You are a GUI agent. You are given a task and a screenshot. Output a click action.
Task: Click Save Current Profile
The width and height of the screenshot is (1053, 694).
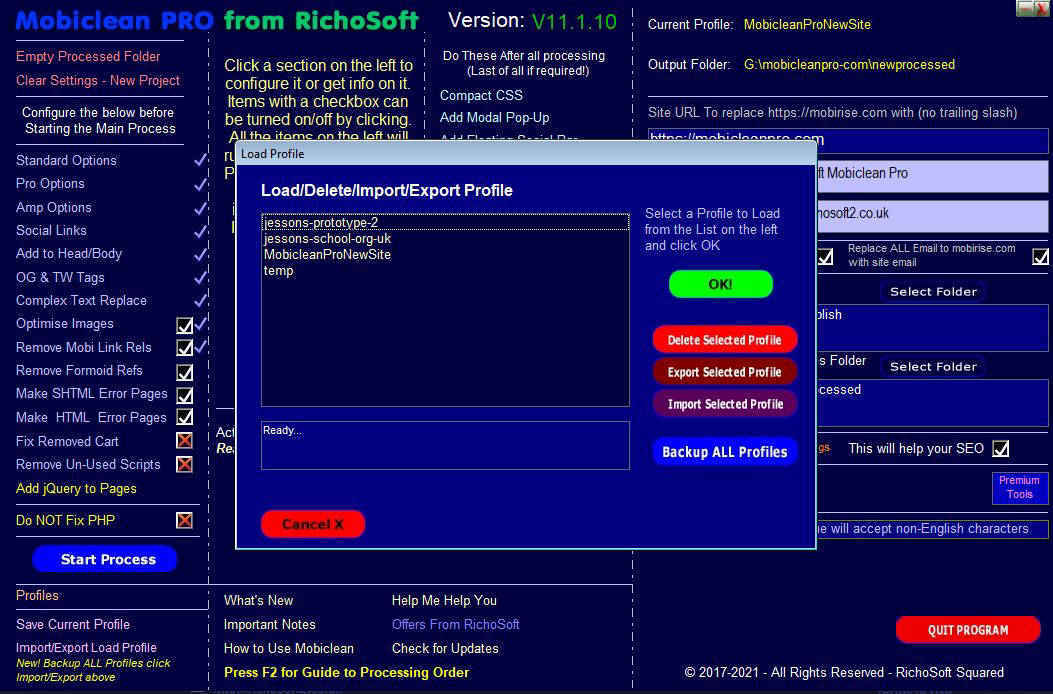tap(73, 624)
